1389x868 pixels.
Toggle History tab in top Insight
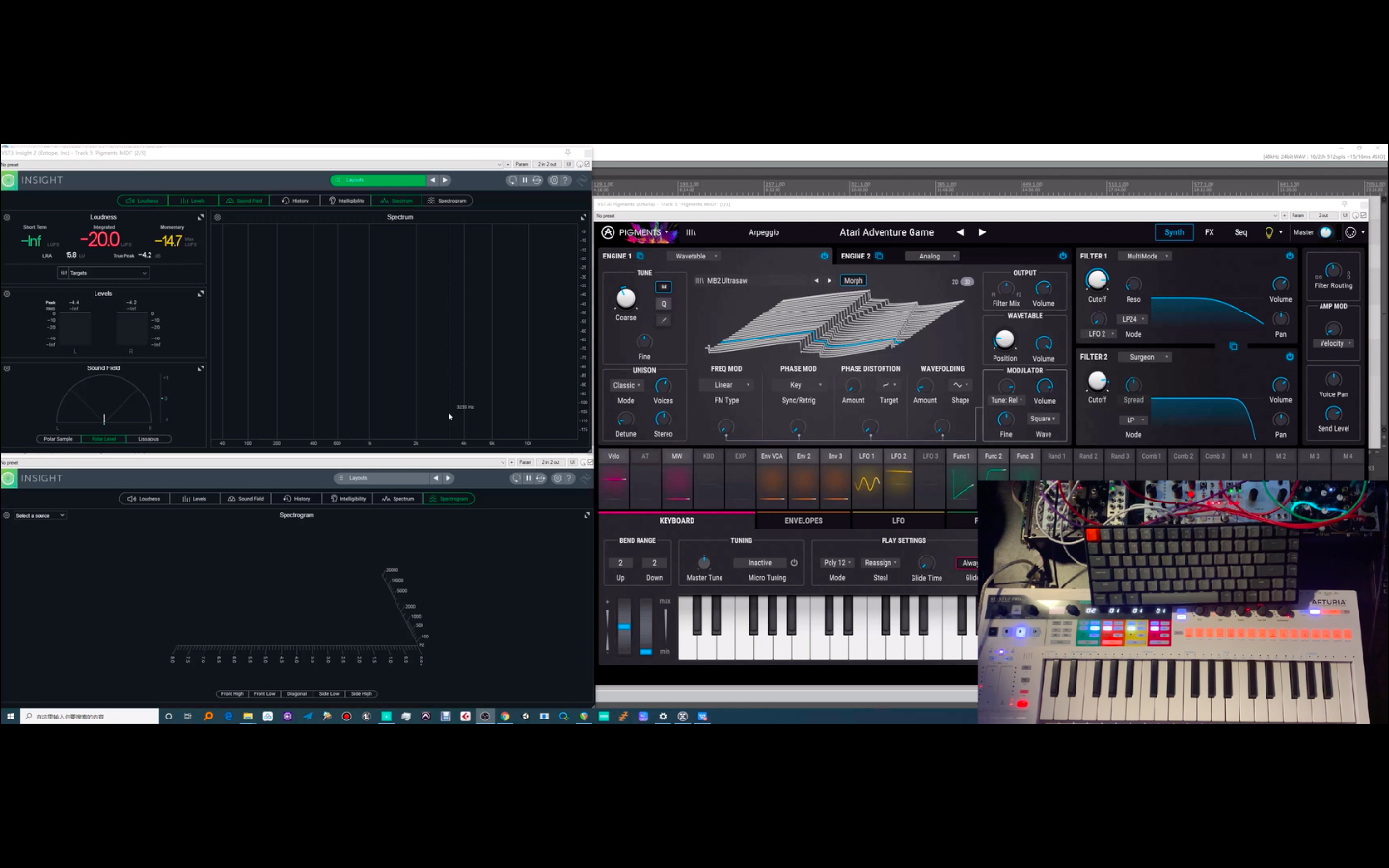click(x=295, y=201)
